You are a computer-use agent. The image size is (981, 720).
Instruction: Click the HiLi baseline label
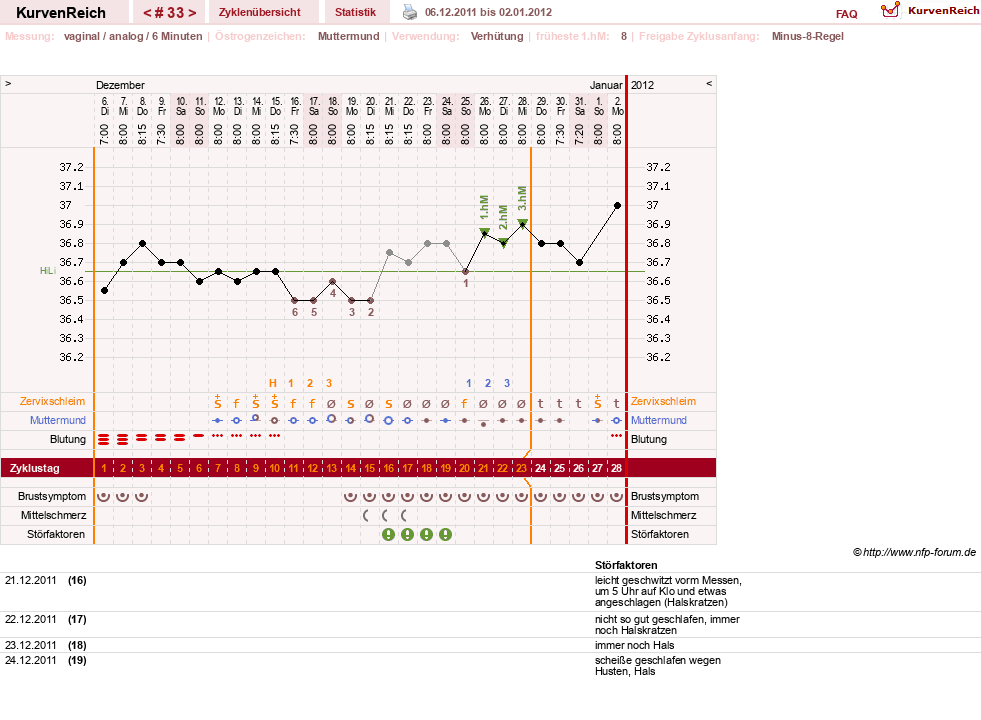pos(48,271)
